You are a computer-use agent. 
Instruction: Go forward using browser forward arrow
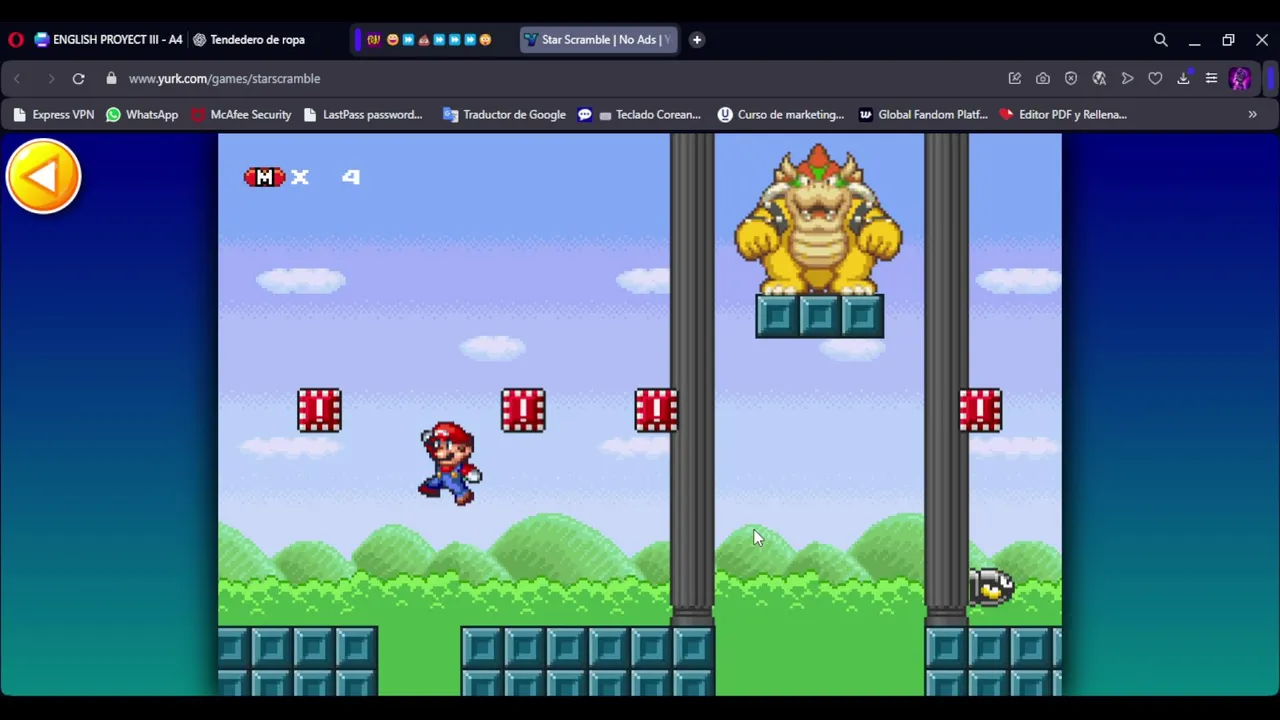click(x=50, y=78)
